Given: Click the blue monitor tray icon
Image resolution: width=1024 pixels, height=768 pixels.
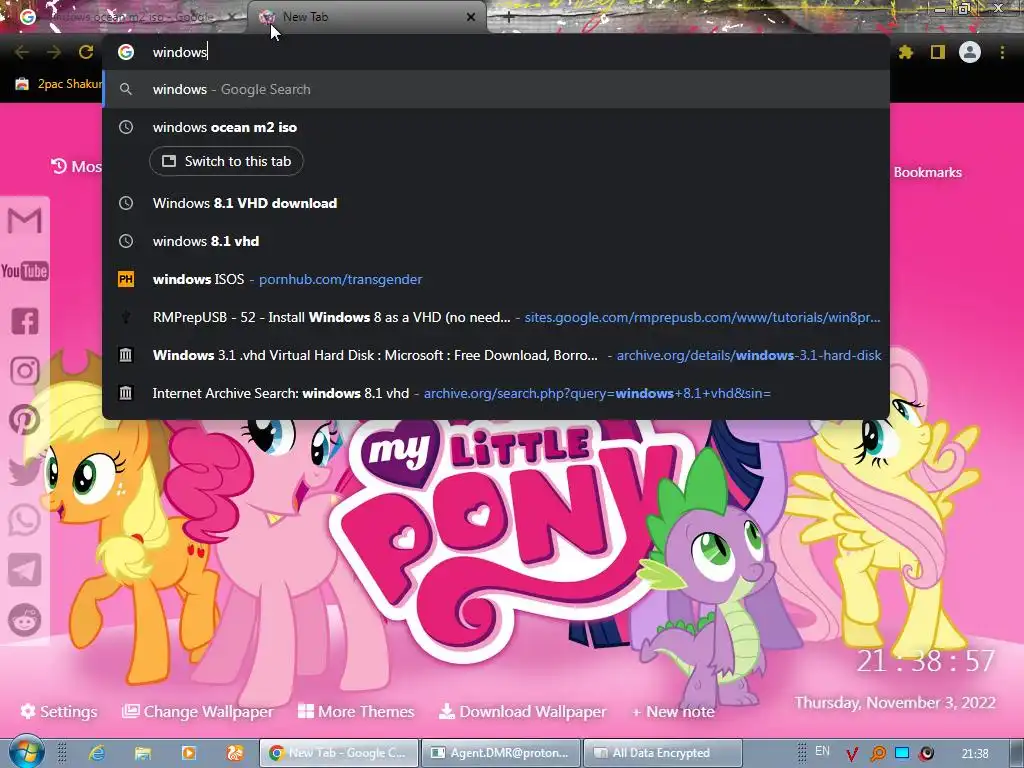Looking at the screenshot, I should click(902, 753).
